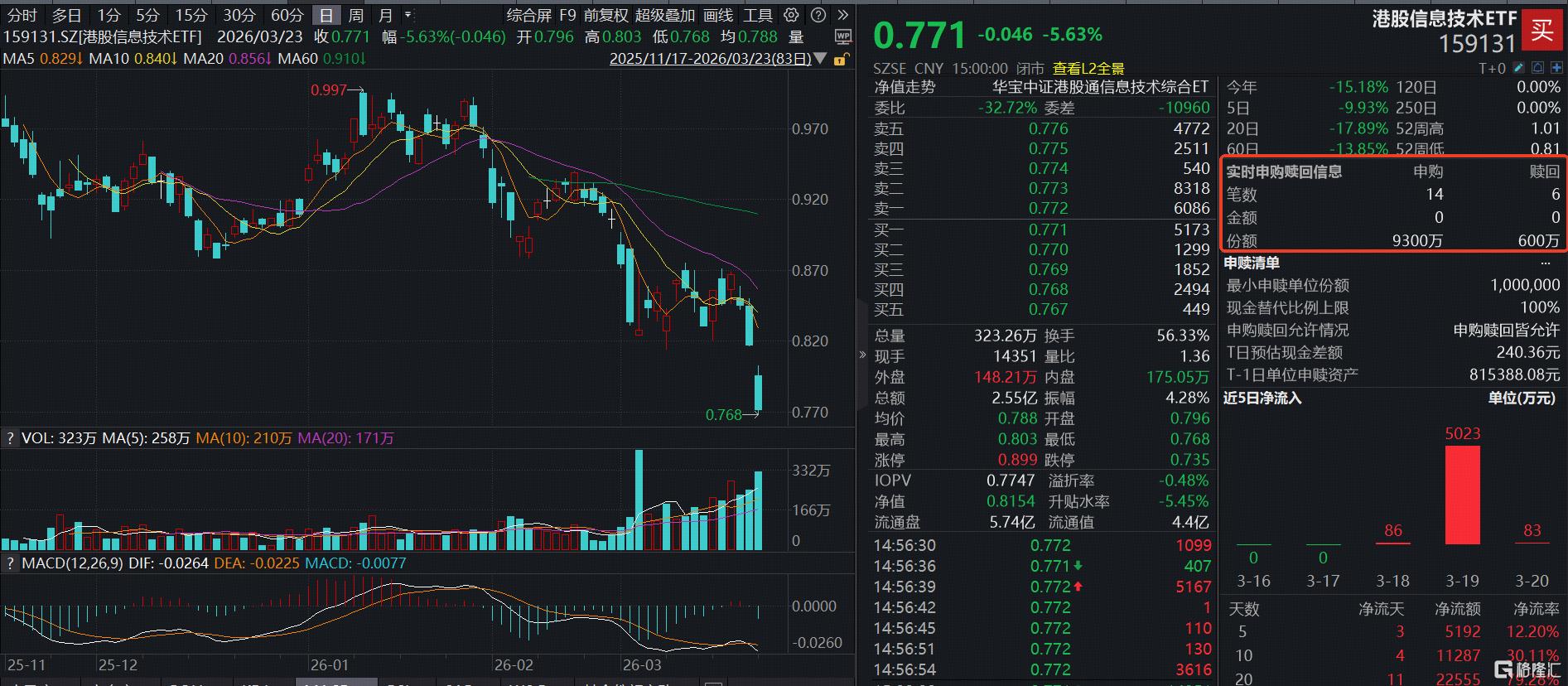Open the 超级叠加 overlay option
The width and height of the screenshot is (1568, 686).
click(665, 15)
